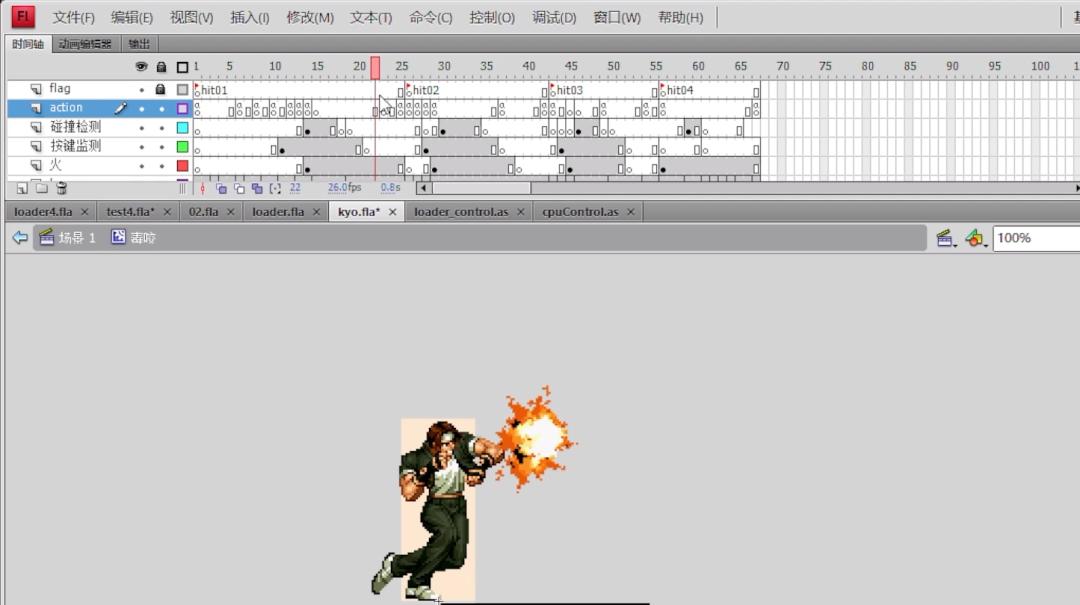1080x605 pixels.
Task: Toggle outline view for the action layer
Action: coord(182,107)
